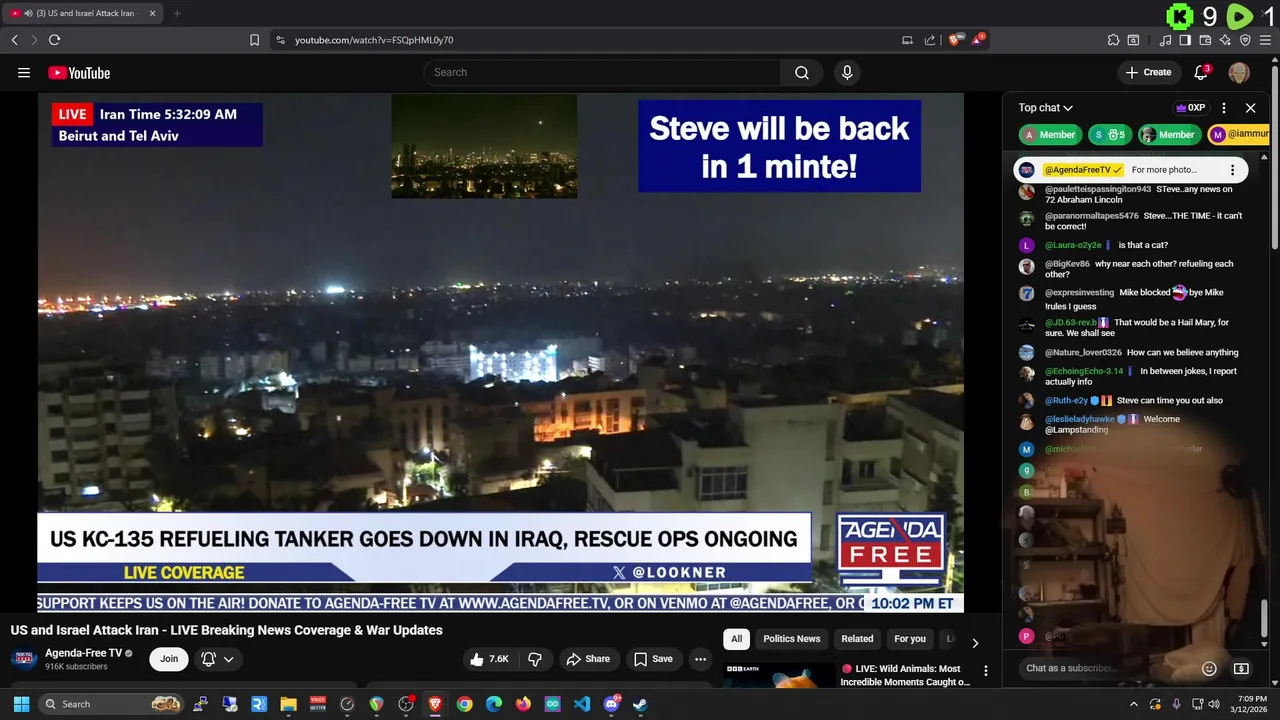Open the 0XP crown badge
The height and width of the screenshot is (720, 1280).
[x=1190, y=108]
